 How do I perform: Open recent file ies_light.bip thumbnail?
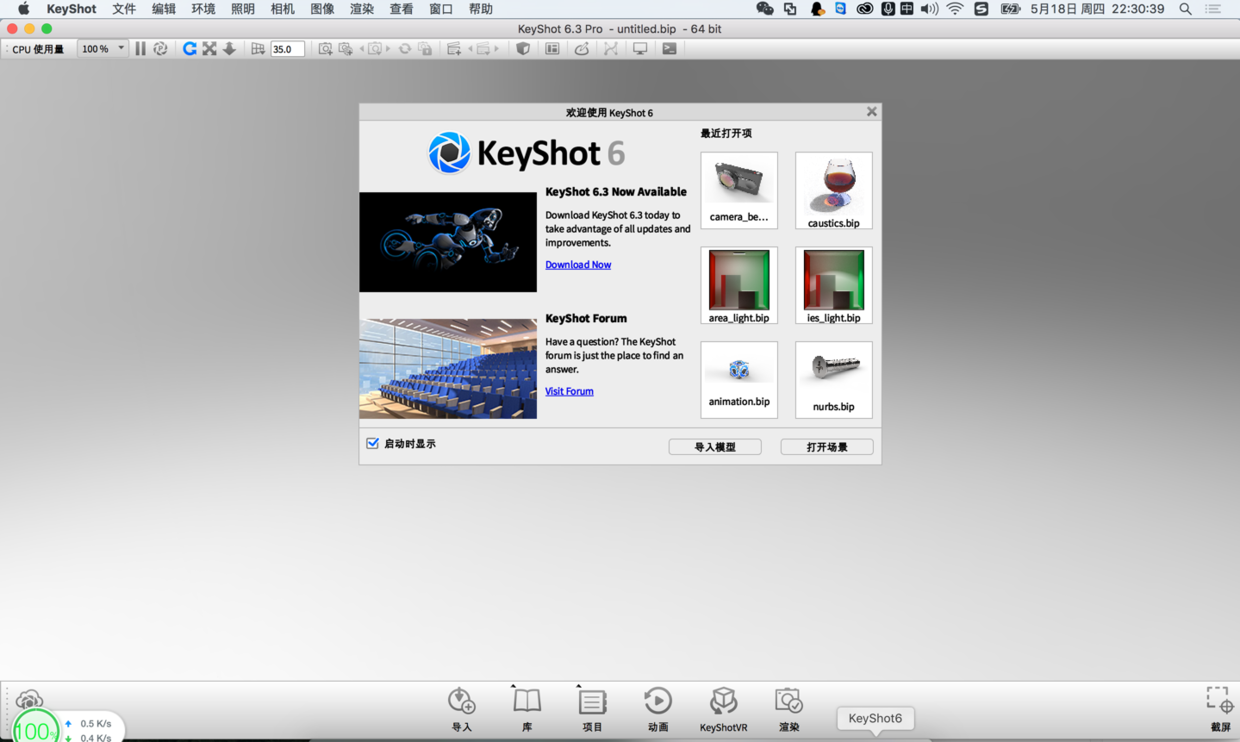click(x=834, y=285)
